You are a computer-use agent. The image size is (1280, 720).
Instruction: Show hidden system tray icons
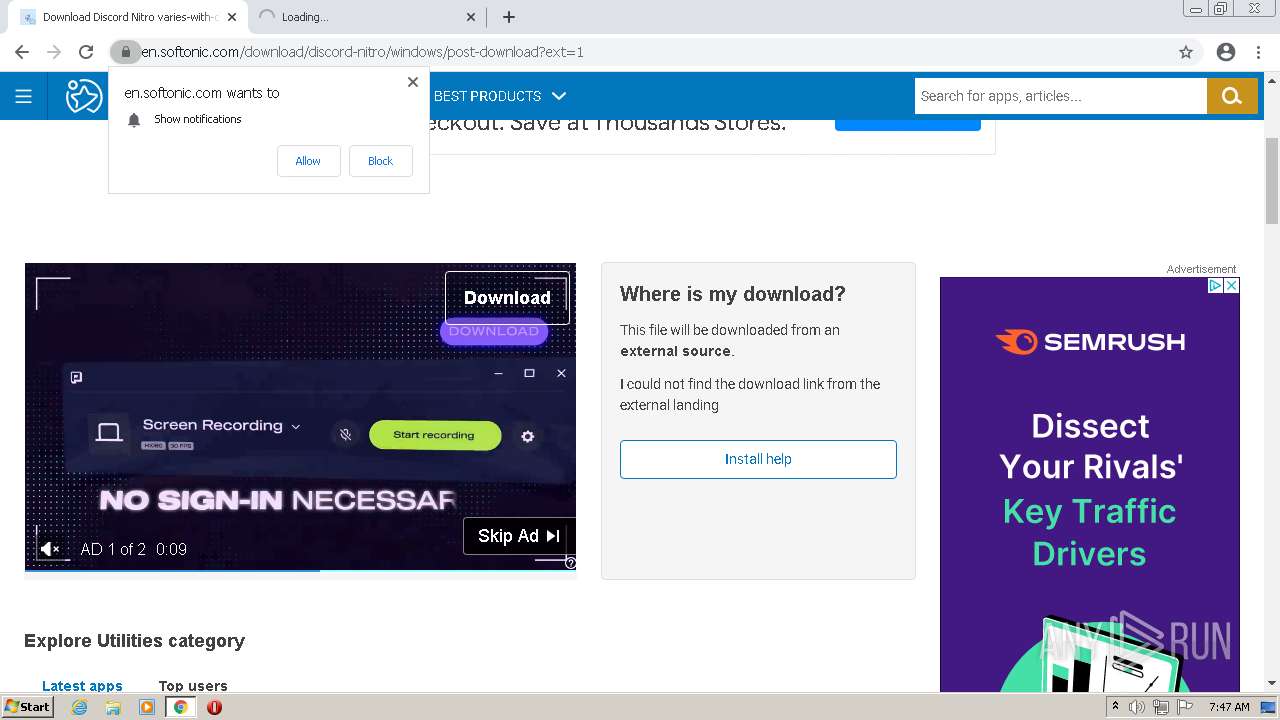click(1115, 707)
